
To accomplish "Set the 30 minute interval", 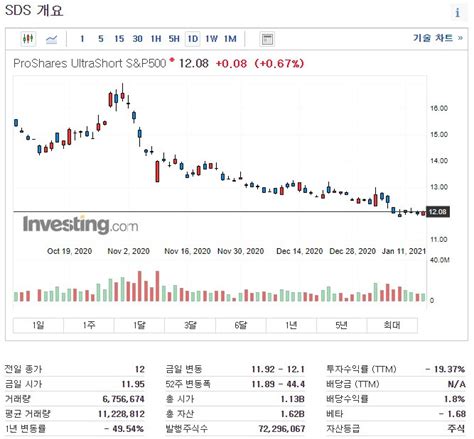I will click(x=137, y=39).
